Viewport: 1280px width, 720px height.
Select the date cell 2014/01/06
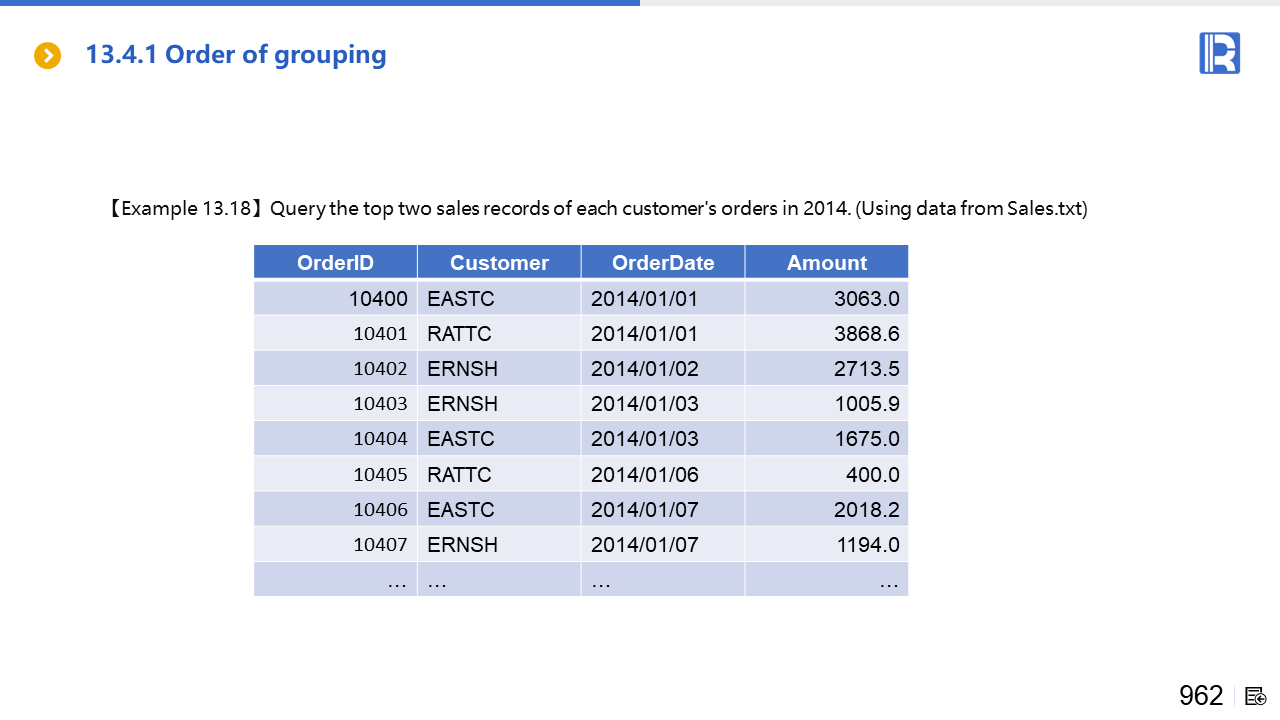(644, 474)
